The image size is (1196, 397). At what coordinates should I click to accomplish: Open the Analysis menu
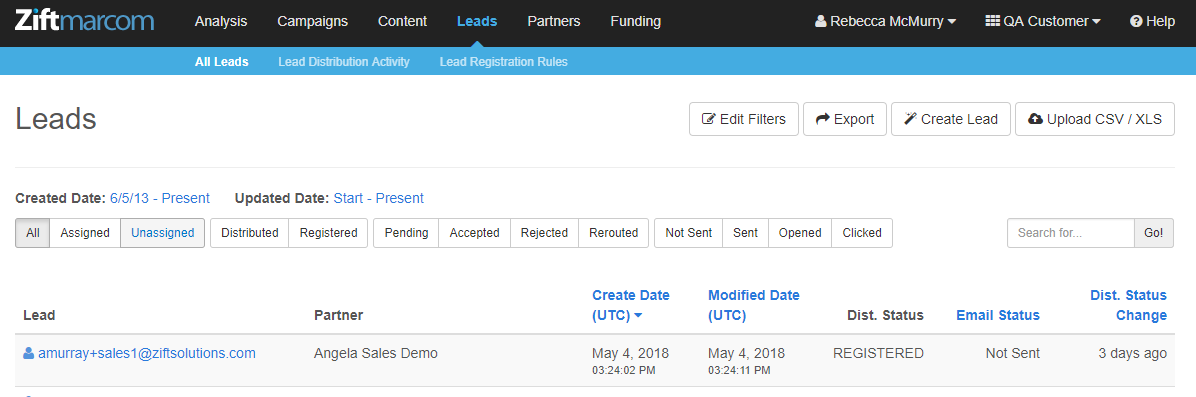tap(221, 21)
